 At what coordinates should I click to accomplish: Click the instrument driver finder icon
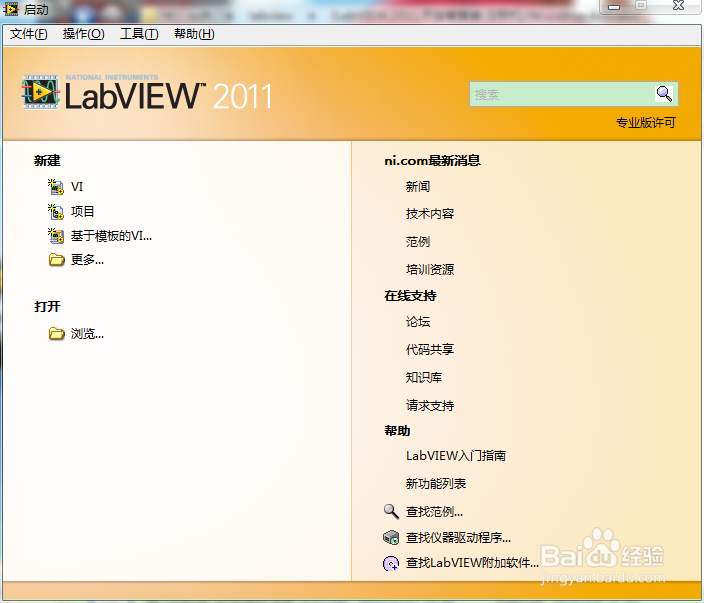(x=391, y=537)
